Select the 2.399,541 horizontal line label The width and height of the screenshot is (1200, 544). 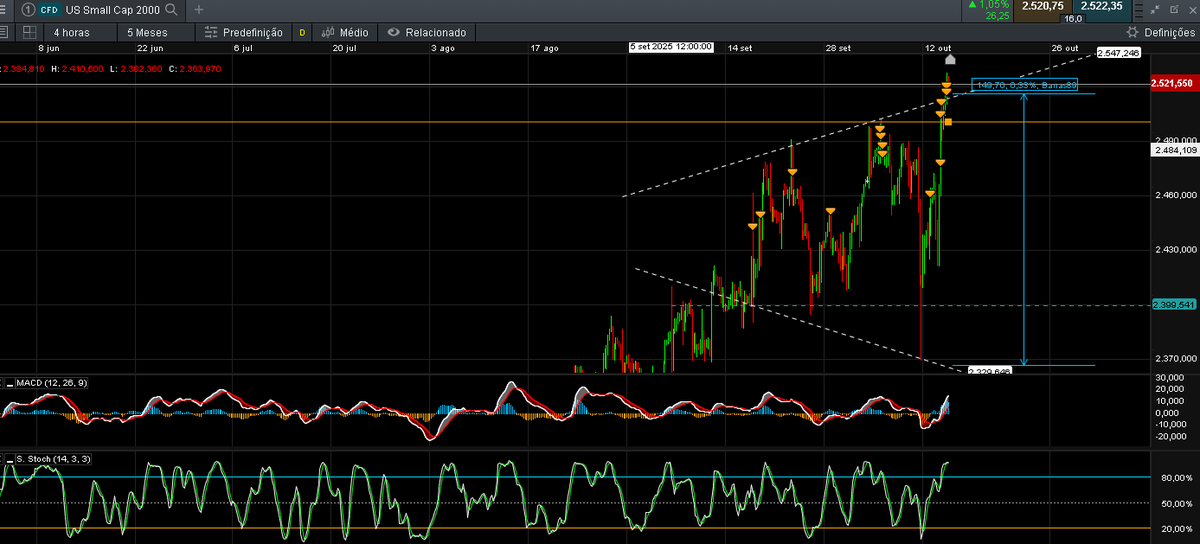click(1174, 304)
